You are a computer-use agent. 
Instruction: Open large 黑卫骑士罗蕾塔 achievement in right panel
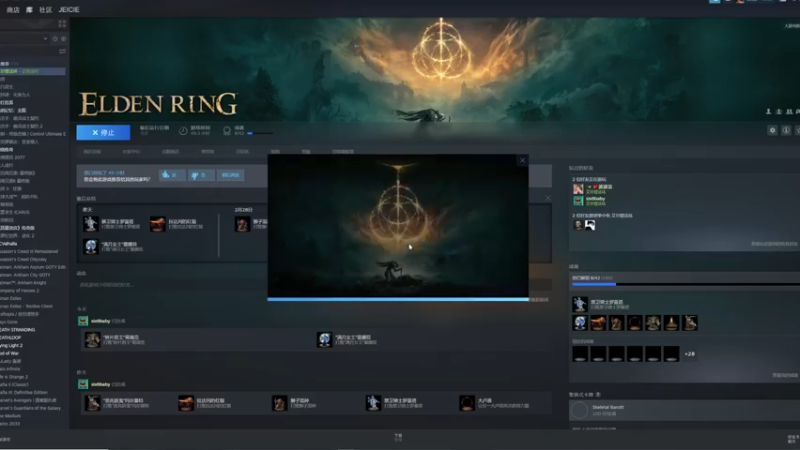pyautogui.click(x=580, y=304)
